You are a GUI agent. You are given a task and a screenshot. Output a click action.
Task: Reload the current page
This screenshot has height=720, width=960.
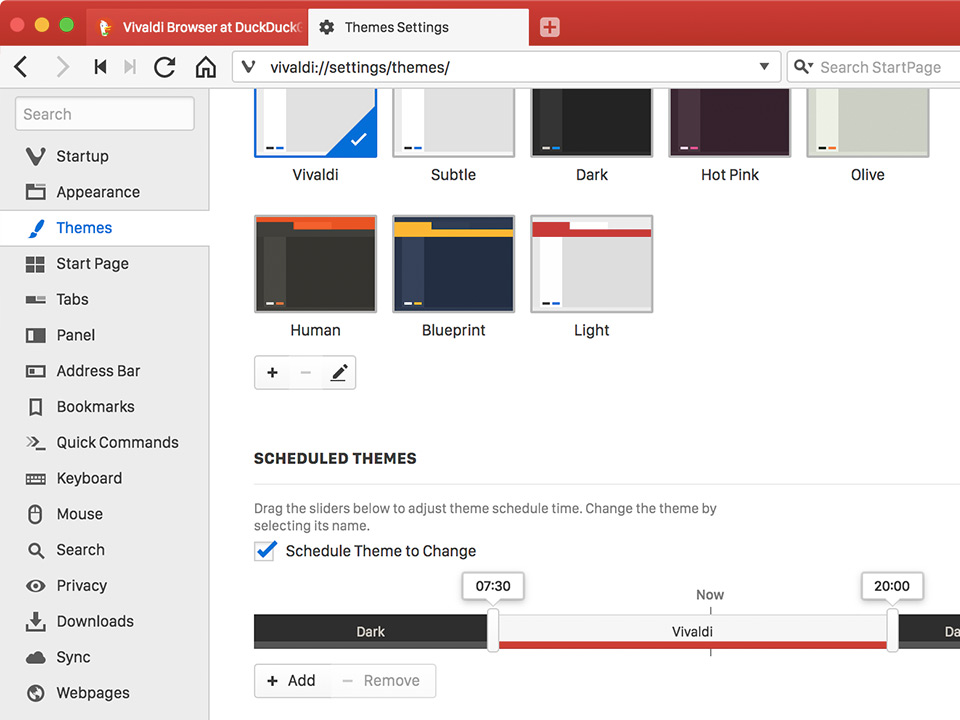click(165, 67)
